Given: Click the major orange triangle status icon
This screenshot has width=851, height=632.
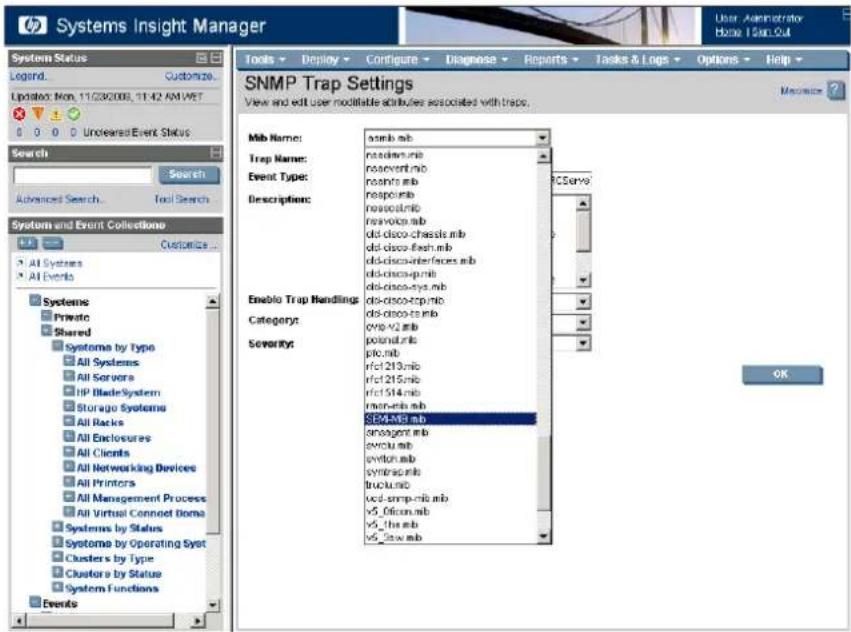Looking at the screenshot, I should click(x=37, y=114).
